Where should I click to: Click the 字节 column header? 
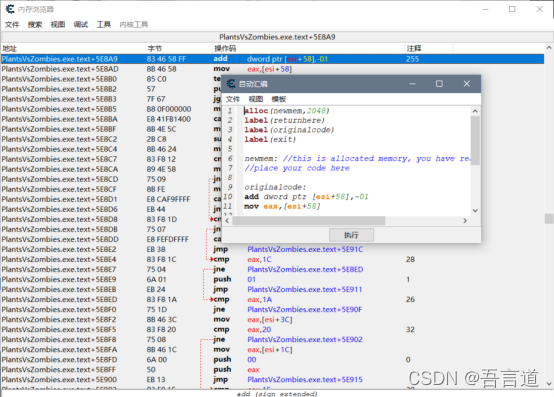click(x=179, y=48)
